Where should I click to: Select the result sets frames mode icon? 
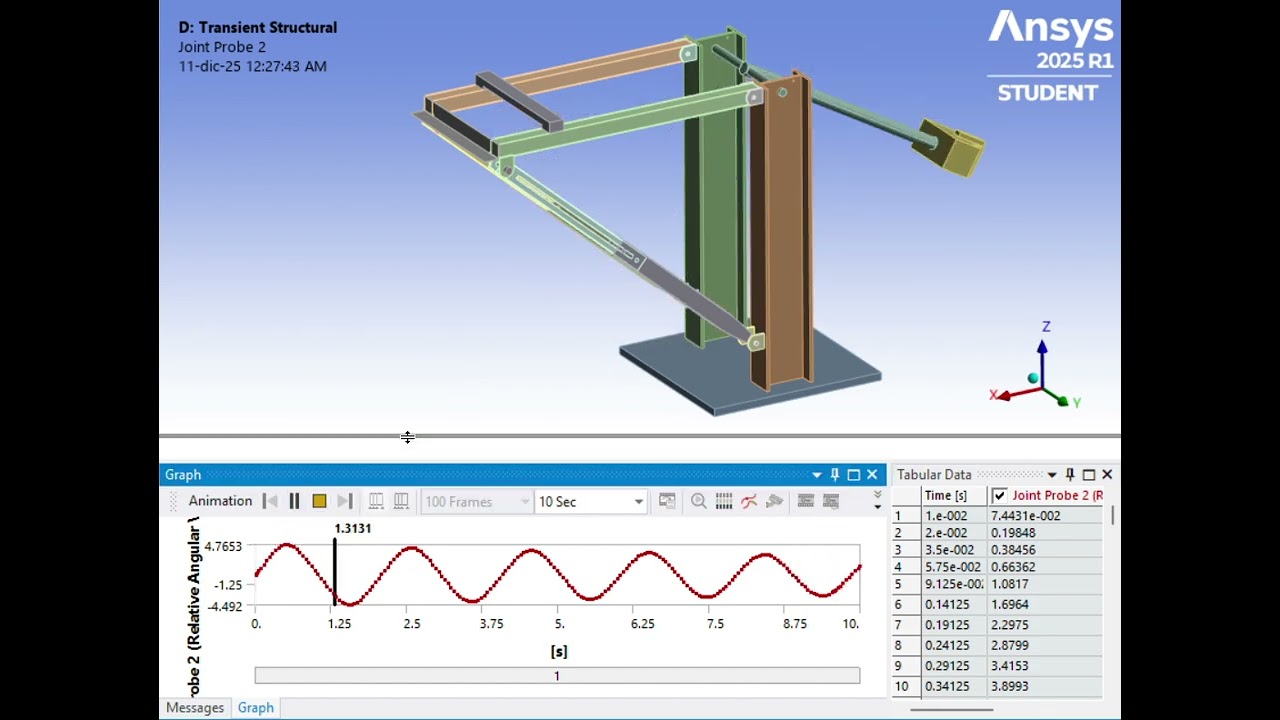[x=401, y=501]
